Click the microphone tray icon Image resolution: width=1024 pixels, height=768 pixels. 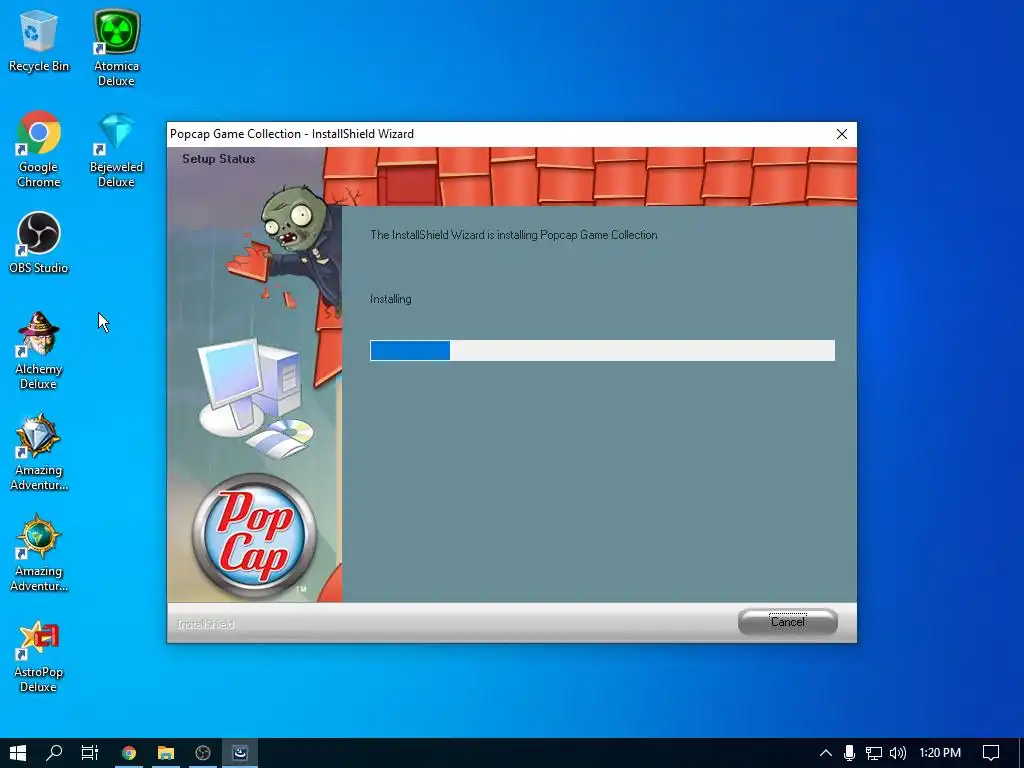click(849, 753)
